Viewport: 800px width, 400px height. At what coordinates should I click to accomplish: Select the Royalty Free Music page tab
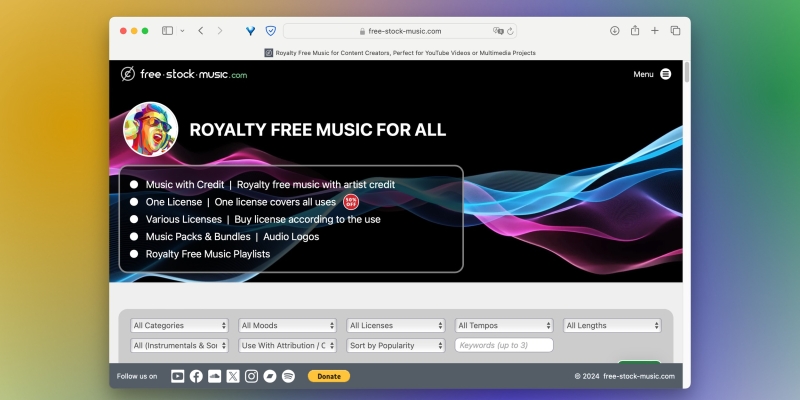point(400,52)
